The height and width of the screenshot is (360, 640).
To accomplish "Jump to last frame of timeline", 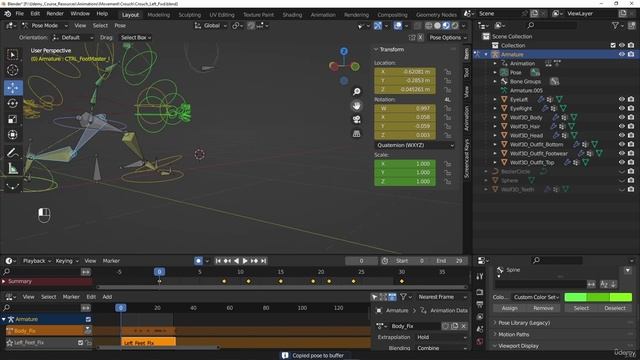I will pos(264,261).
